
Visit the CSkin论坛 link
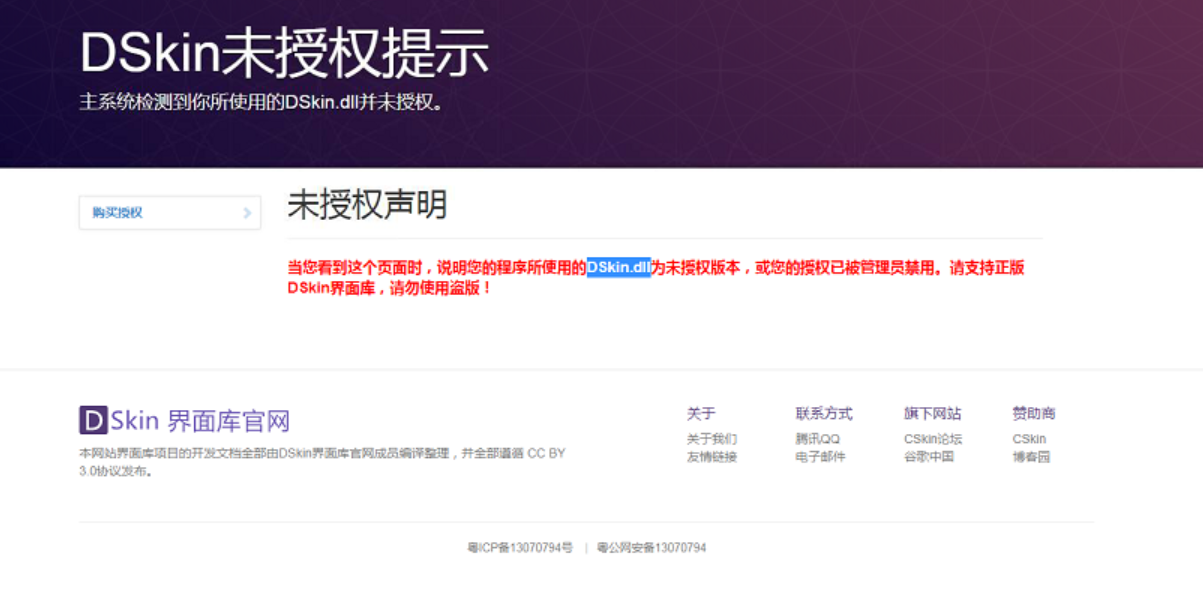point(933,439)
